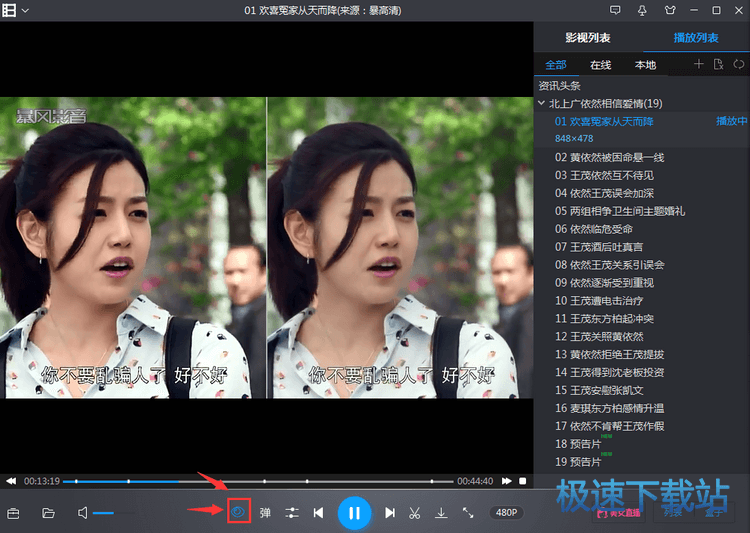Pause the video with the blue button
The width and height of the screenshot is (750, 533).
tap(354, 513)
